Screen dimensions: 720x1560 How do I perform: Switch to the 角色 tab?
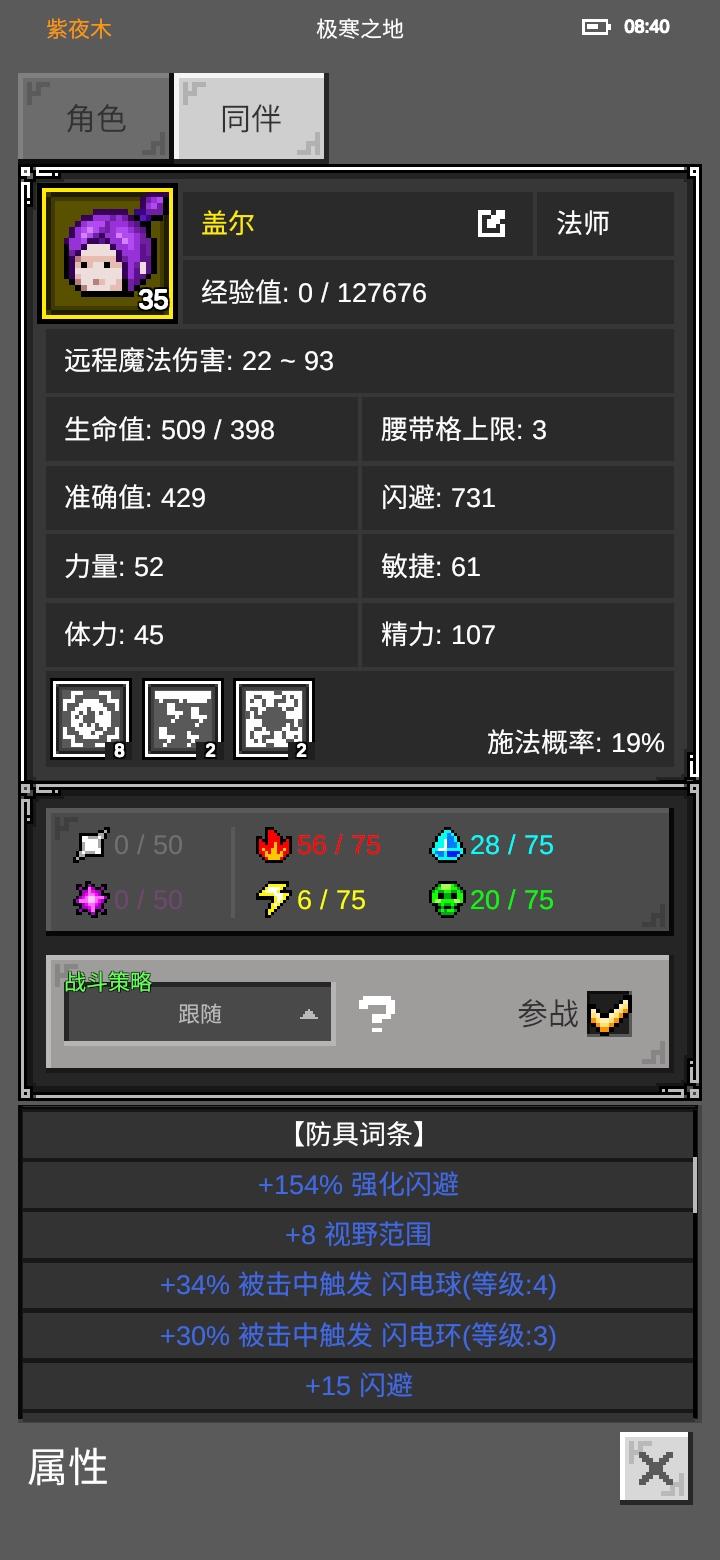point(95,118)
